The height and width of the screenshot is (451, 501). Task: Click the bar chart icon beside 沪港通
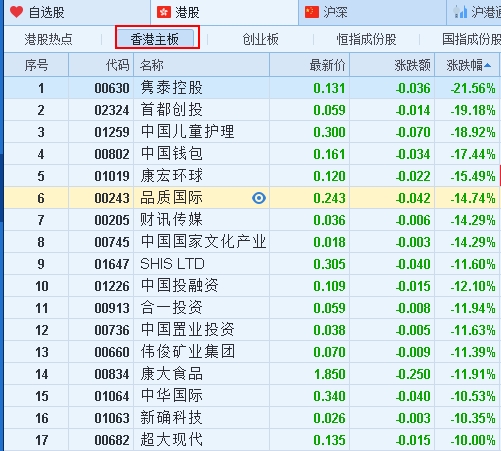(x=460, y=12)
